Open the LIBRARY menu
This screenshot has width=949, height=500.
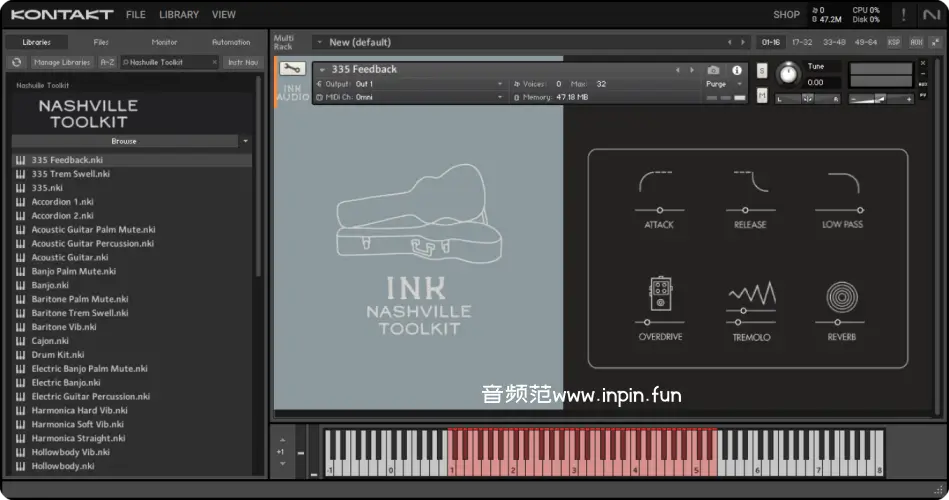pos(179,15)
